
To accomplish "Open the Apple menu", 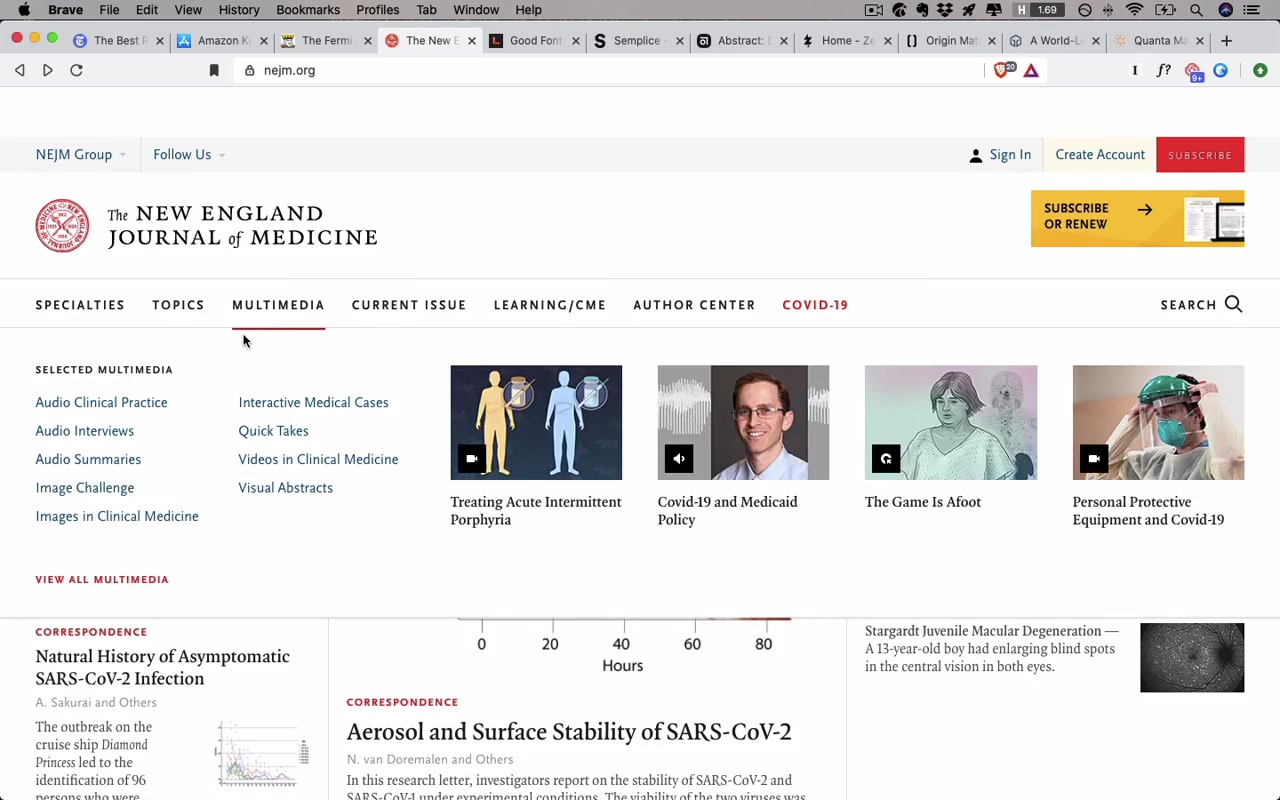I will 24,10.
